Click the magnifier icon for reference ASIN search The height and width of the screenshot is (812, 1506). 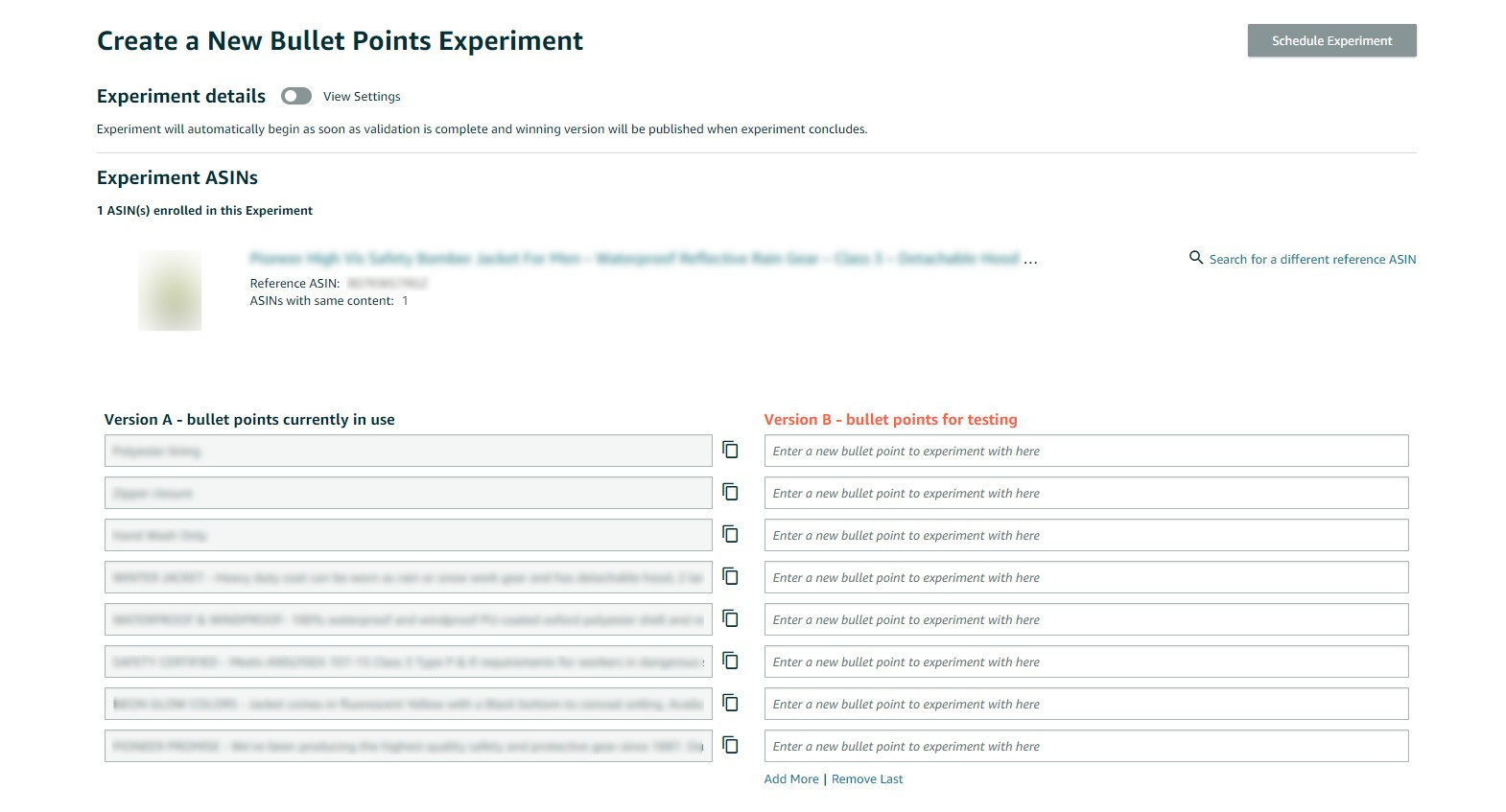pyautogui.click(x=1195, y=258)
